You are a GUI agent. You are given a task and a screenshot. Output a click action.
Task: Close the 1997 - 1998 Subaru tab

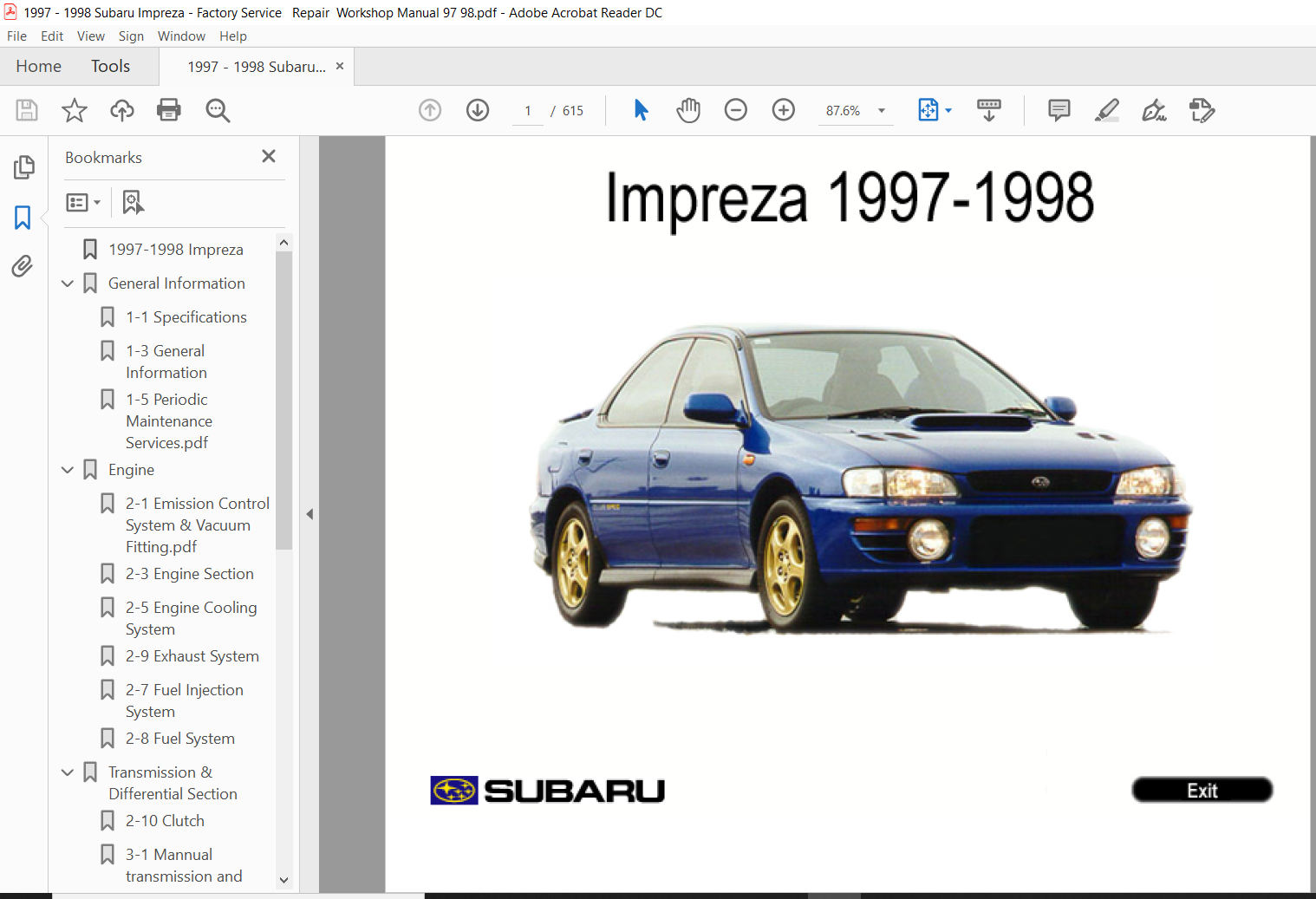pyautogui.click(x=340, y=66)
